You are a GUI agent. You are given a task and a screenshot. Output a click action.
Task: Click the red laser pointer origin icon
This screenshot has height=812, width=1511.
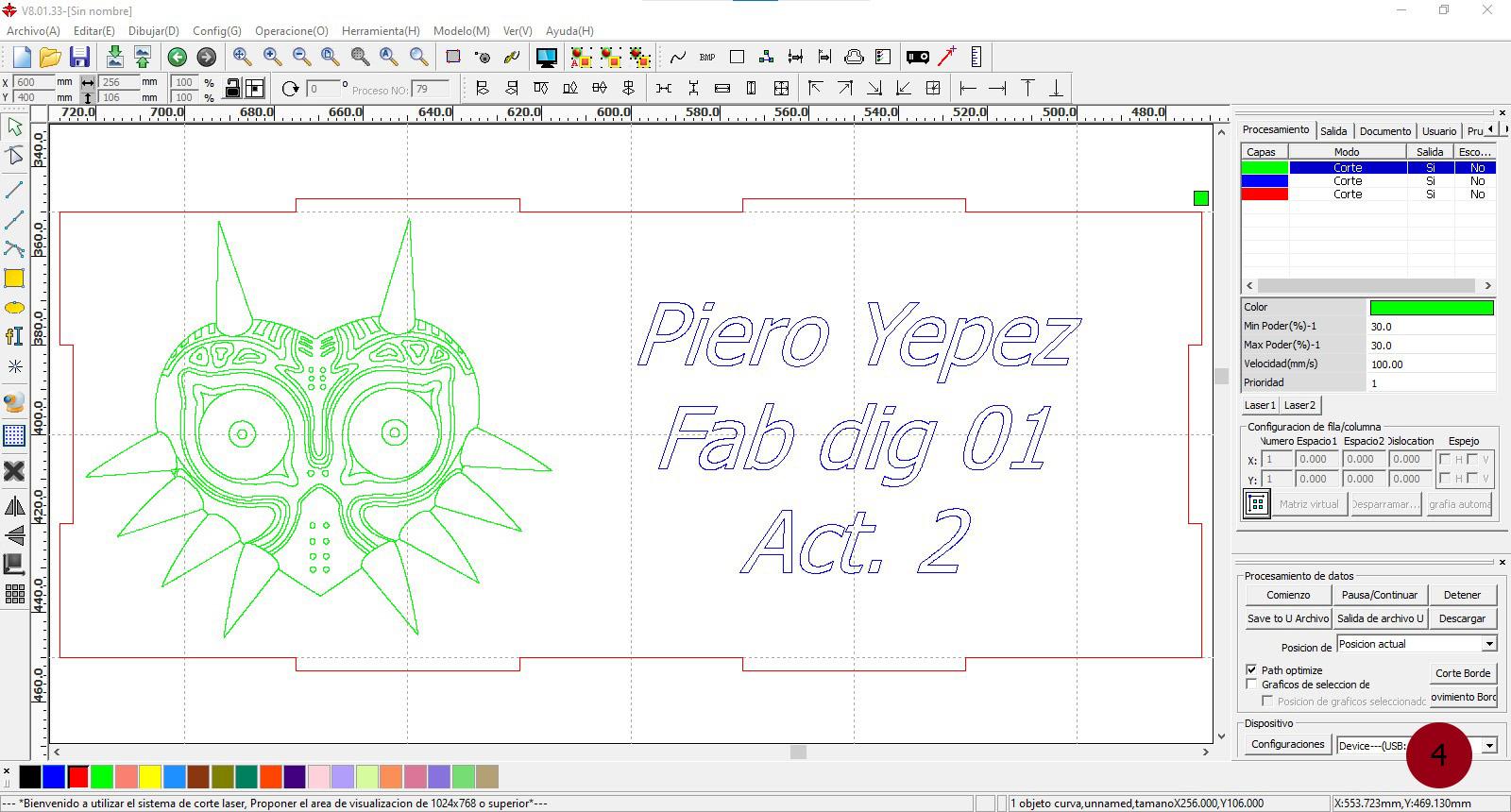[x=946, y=57]
